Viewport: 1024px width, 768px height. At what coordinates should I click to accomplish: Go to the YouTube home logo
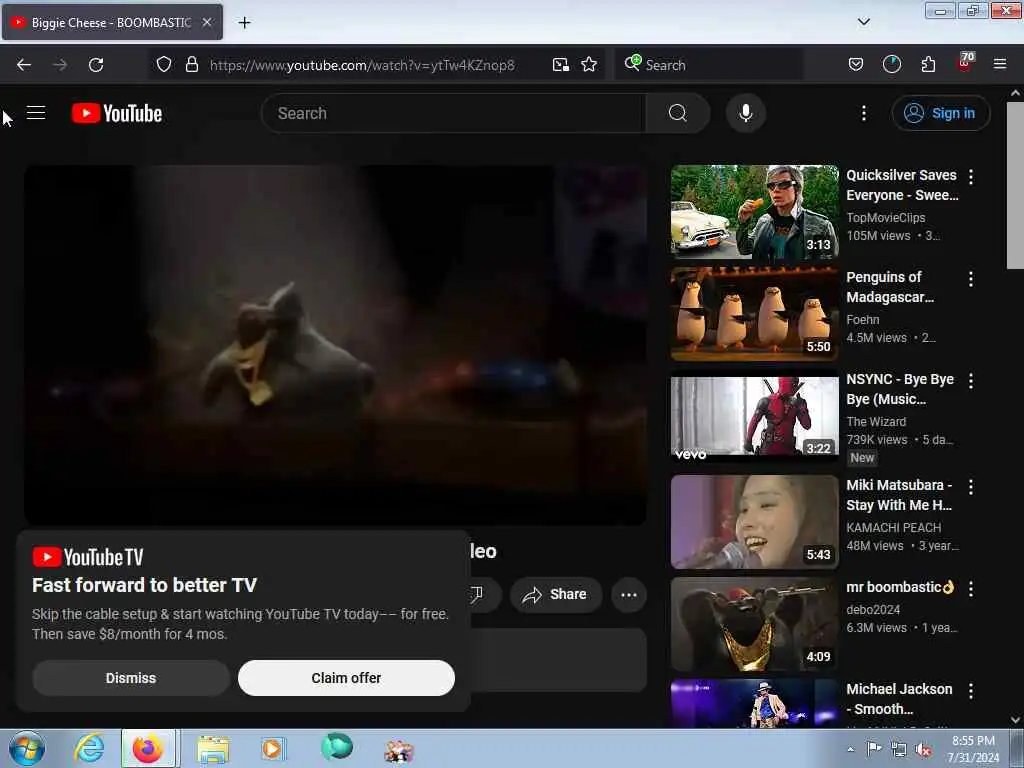(x=117, y=113)
